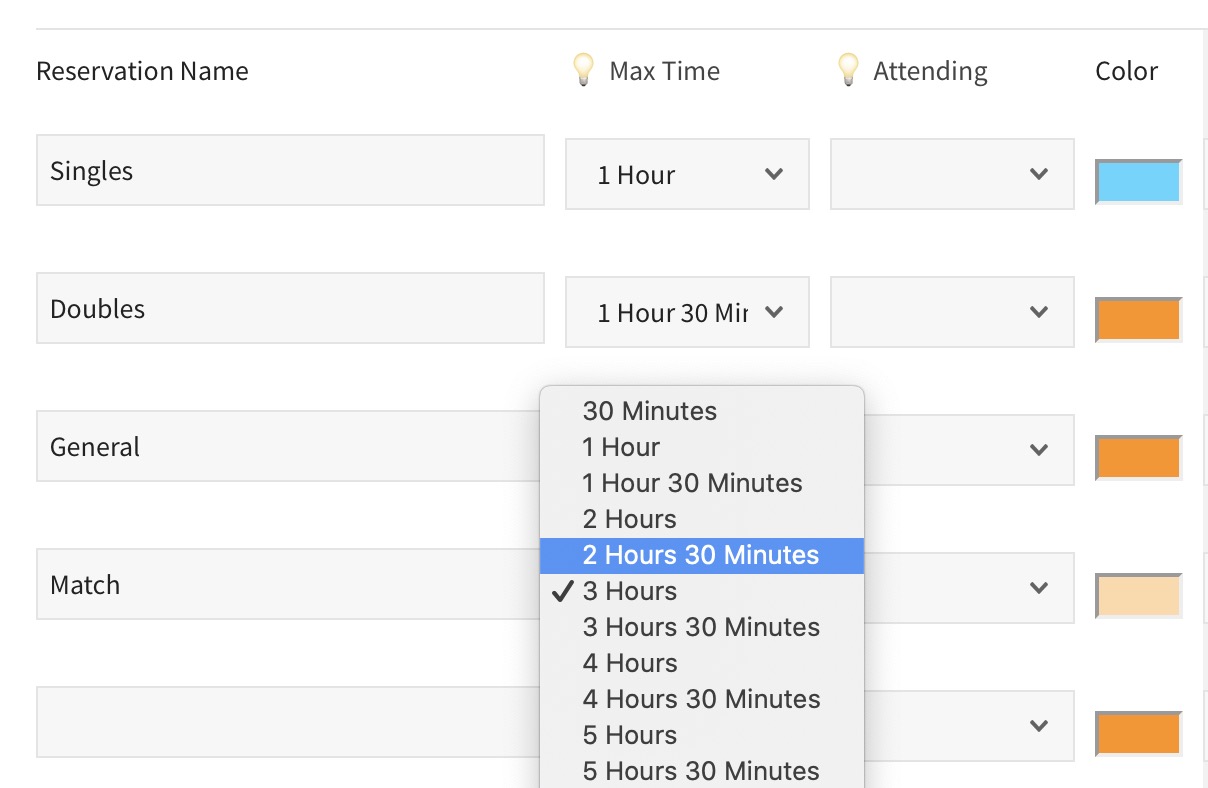Click the blue Singles color swatch
Screen dimensions: 1208x788
point(1138,182)
